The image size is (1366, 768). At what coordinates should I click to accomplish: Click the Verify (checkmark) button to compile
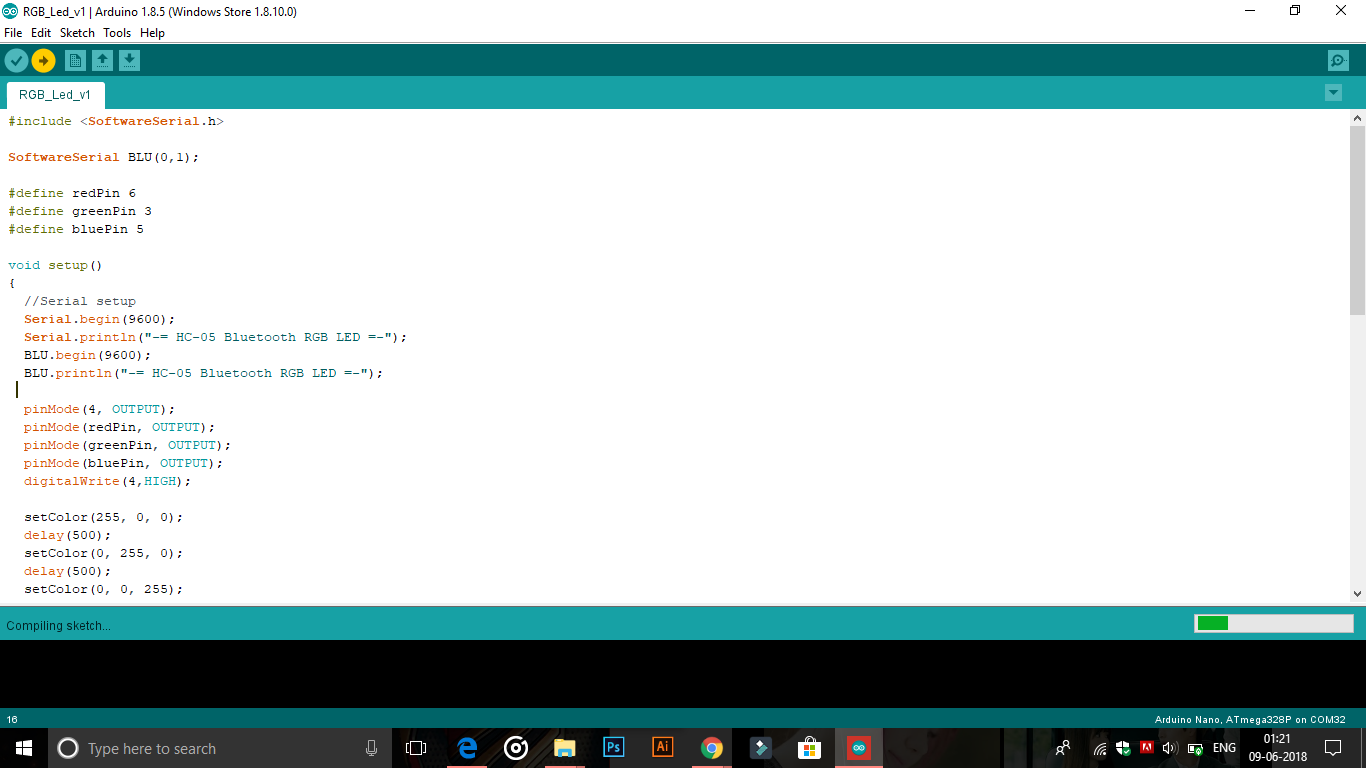tap(16, 60)
